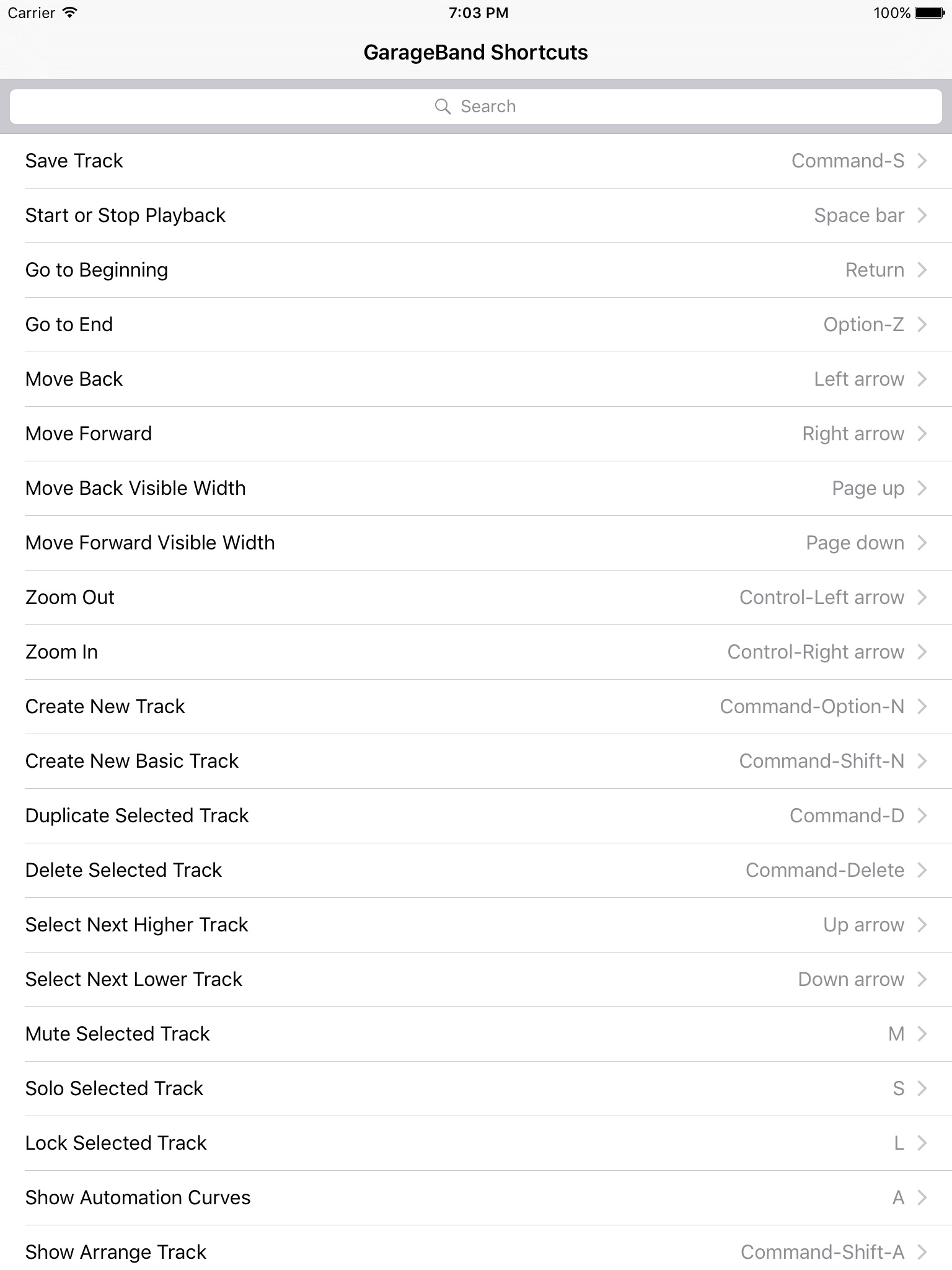This screenshot has height=1270, width=952.
Task: Tap the Command-Delete disclosure chevron
Action: 922,871
